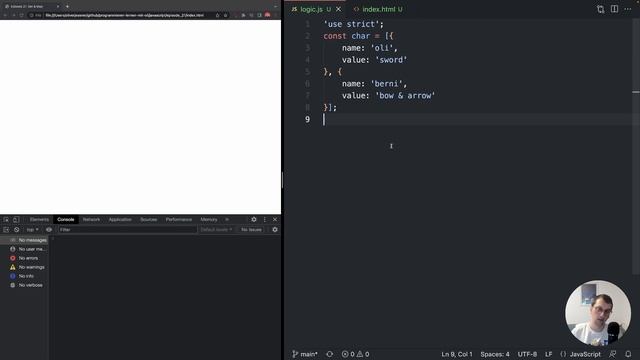Select 'No user messages' sidebar filter

[24, 249]
